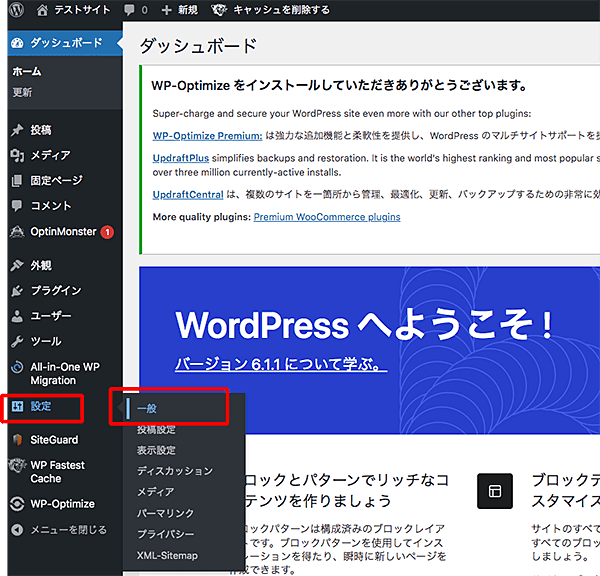The width and height of the screenshot is (600, 576).
Task: Choose パーマリンク in settings flyout
Action: tap(166, 513)
